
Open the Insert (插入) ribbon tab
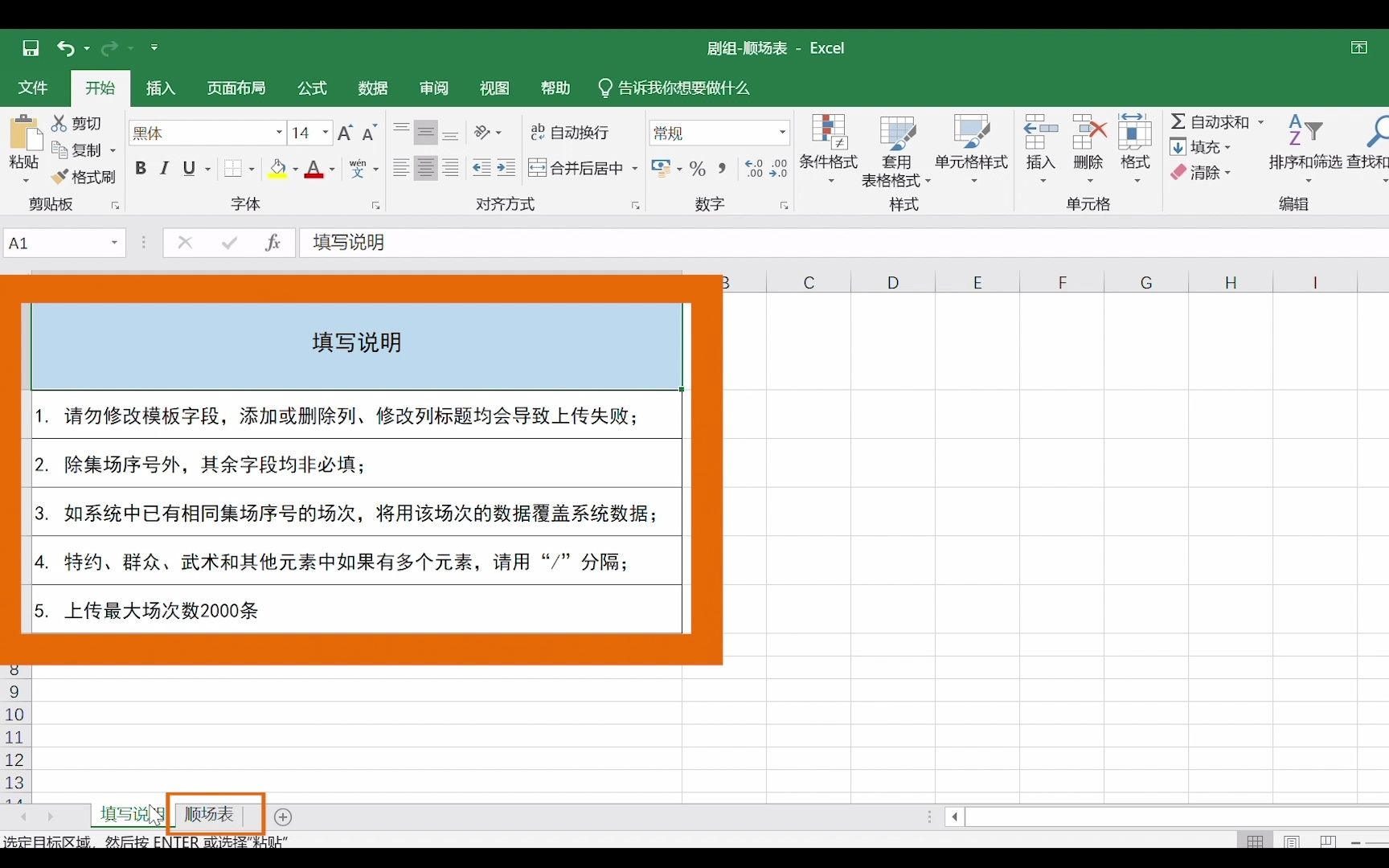click(x=161, y=88)
